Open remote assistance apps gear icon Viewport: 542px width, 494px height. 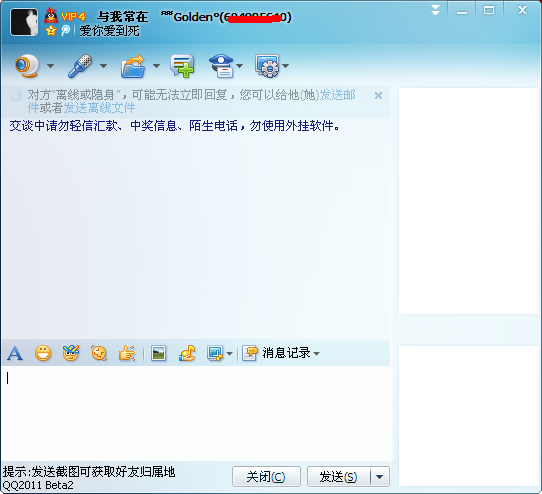[267, 66]
